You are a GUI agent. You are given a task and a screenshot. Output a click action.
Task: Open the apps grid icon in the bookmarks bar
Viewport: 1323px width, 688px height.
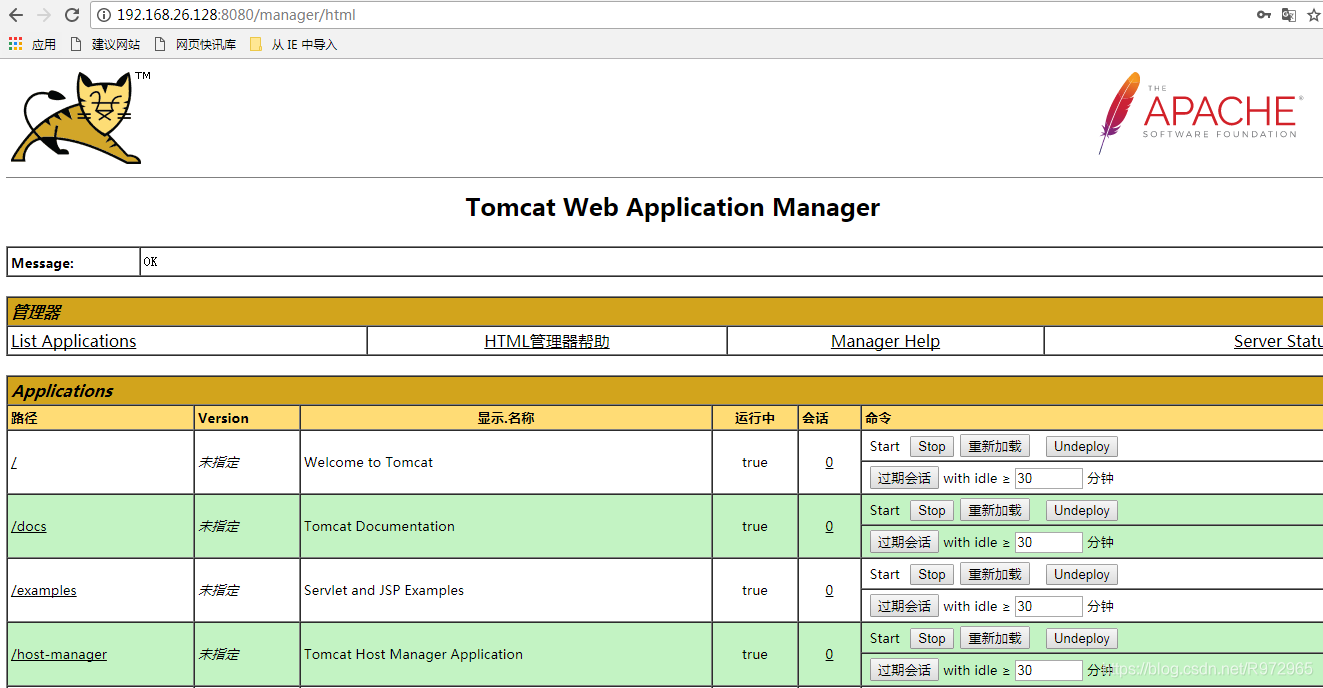point(15,44)
